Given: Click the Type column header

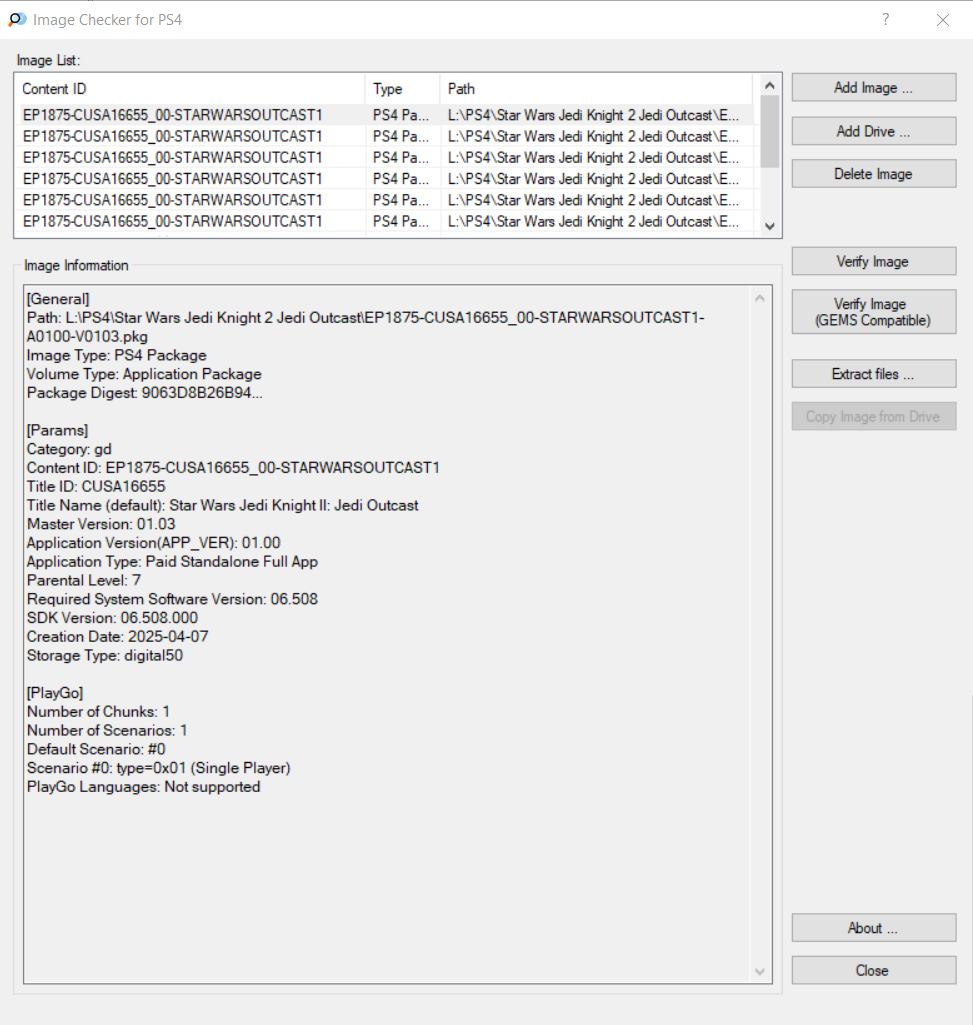Looking at the screenshot, I should 402,89.
